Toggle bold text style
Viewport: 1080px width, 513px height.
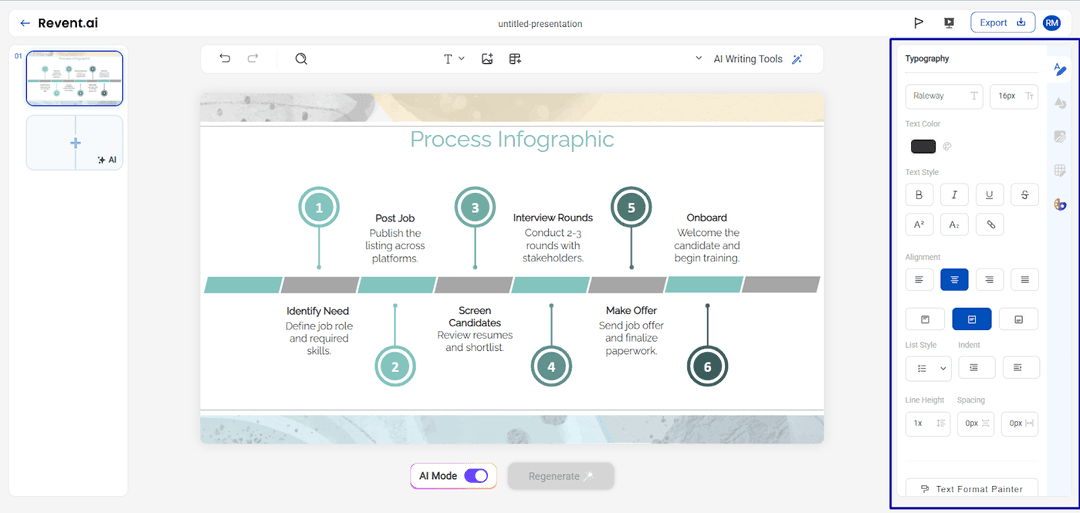point(919,194)
